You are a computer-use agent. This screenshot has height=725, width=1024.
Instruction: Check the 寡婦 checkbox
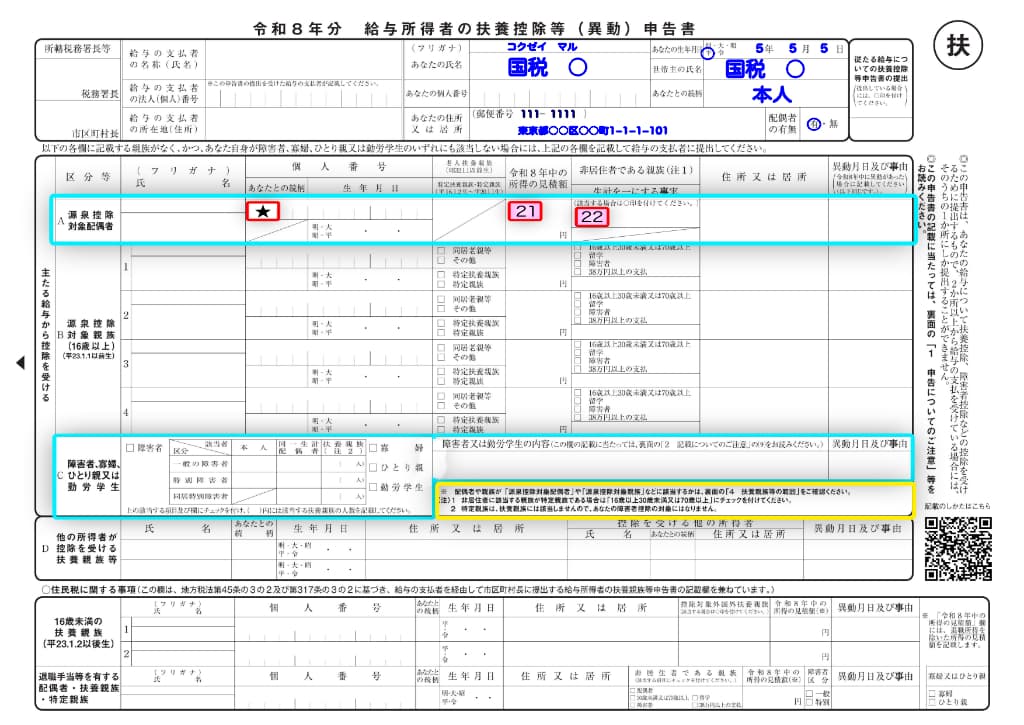[372, 448]
